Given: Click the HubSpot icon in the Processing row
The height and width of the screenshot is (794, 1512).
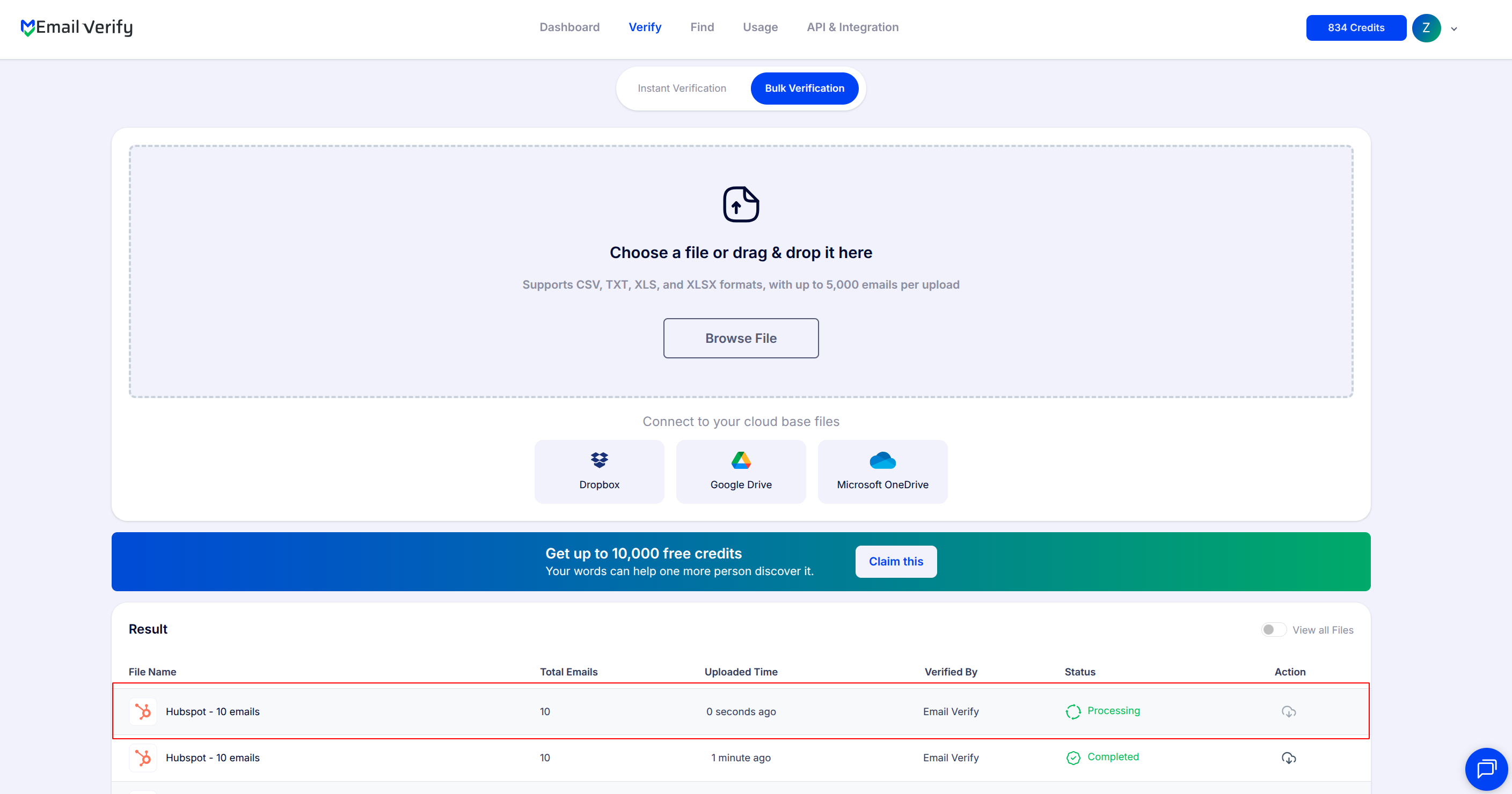Looking at the screenshot, I should point(143,711).
